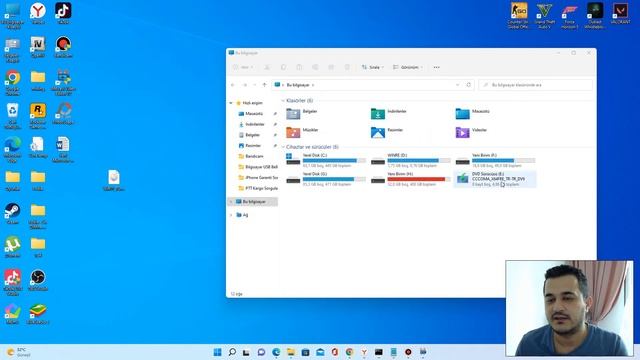The height and width of the screenshot is (360, 640).
Task: Click the Forward navigation arrow
Action: pos(245,85)
